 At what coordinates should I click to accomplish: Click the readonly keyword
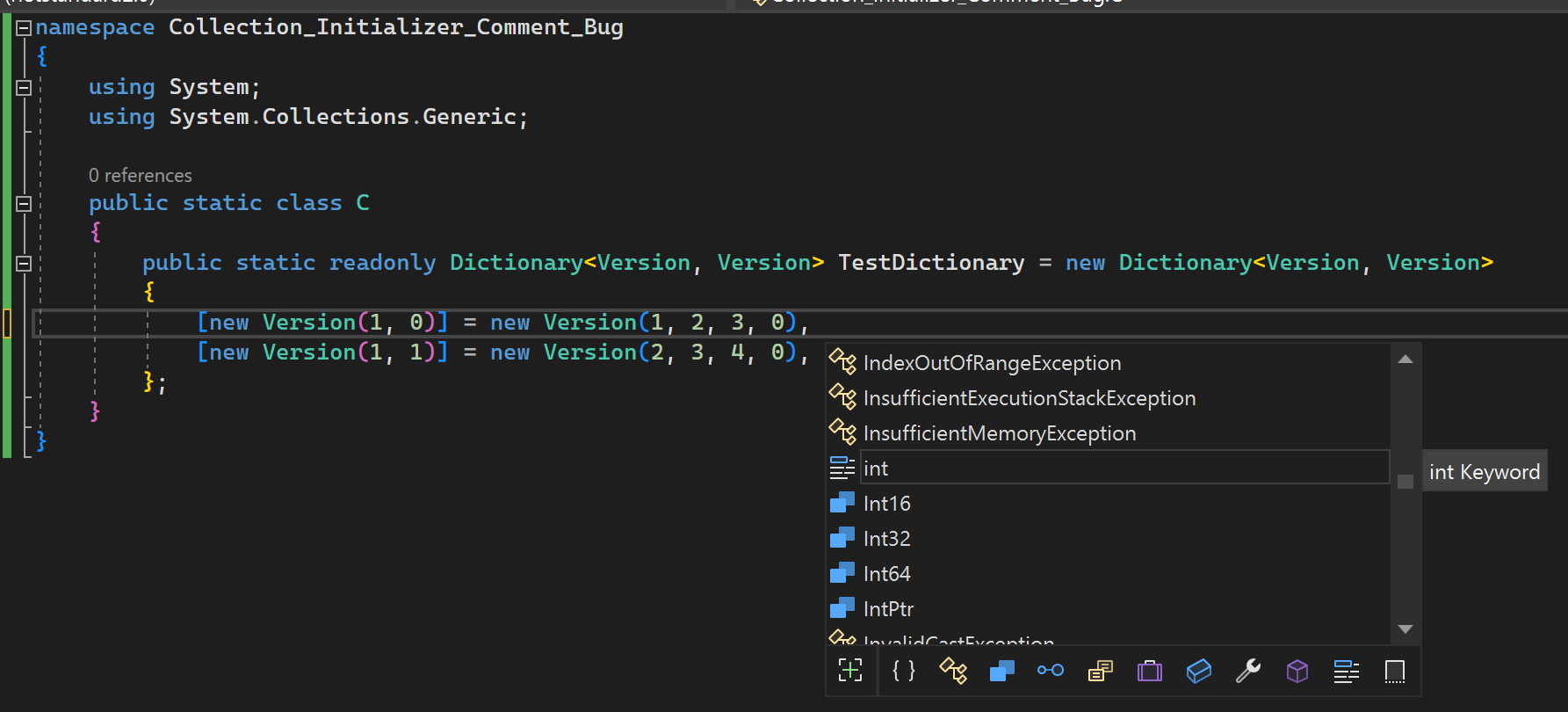tap(382, 263)
